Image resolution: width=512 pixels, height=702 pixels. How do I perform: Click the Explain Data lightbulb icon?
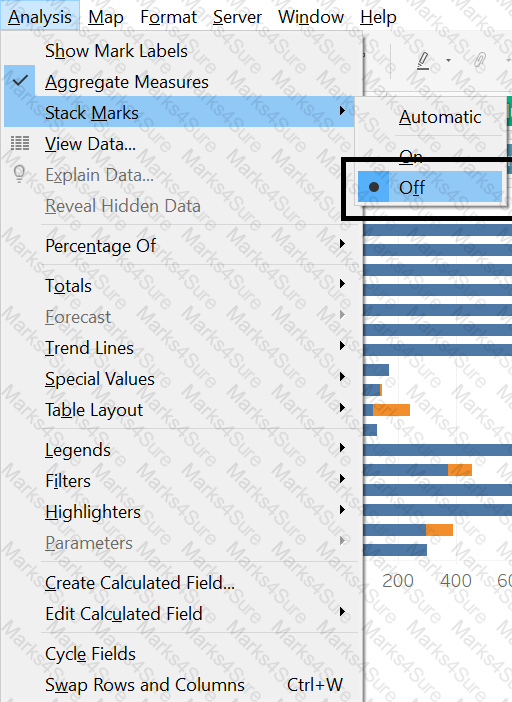[x=19, y=174]
